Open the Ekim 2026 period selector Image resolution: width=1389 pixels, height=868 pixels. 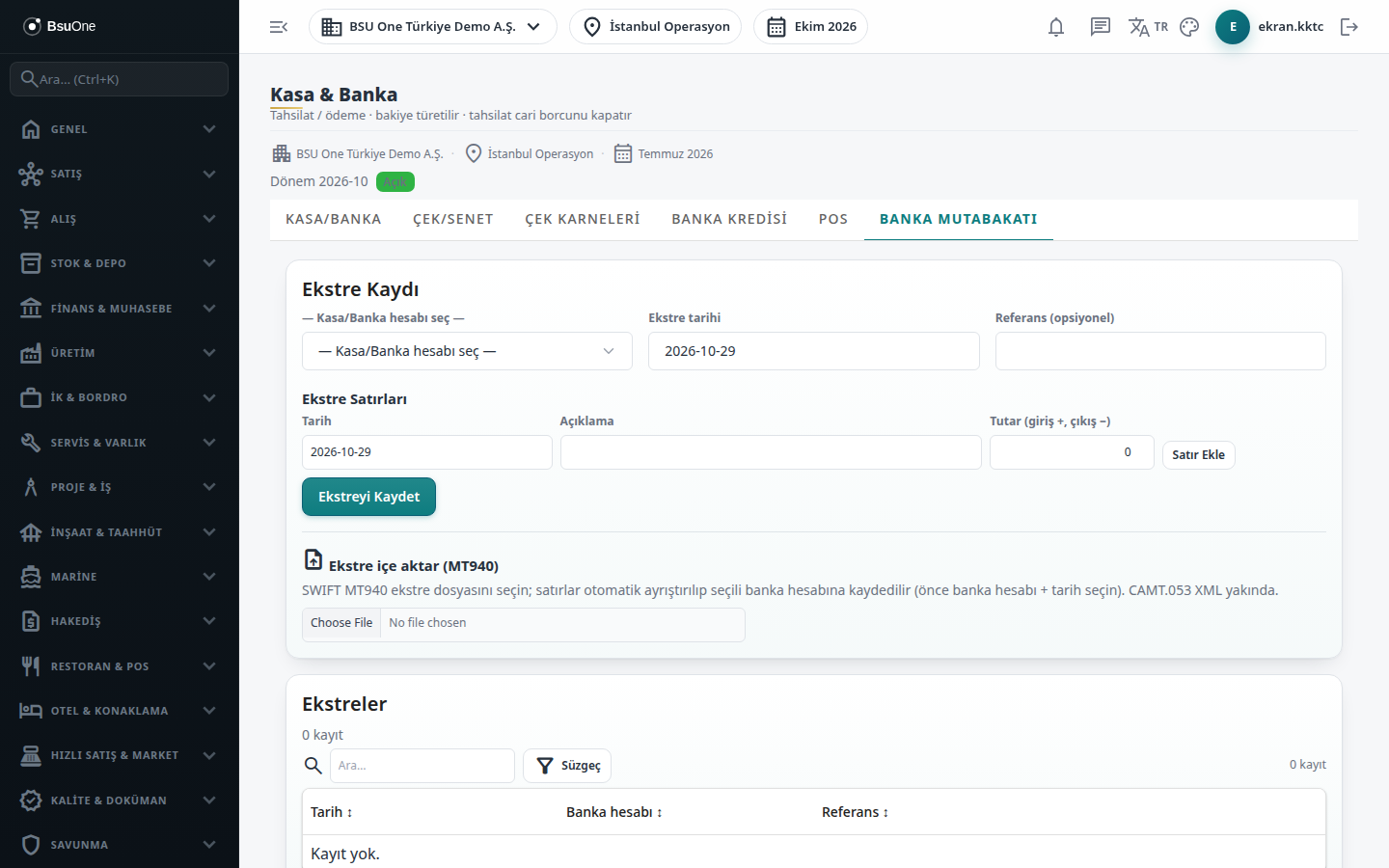810,27
